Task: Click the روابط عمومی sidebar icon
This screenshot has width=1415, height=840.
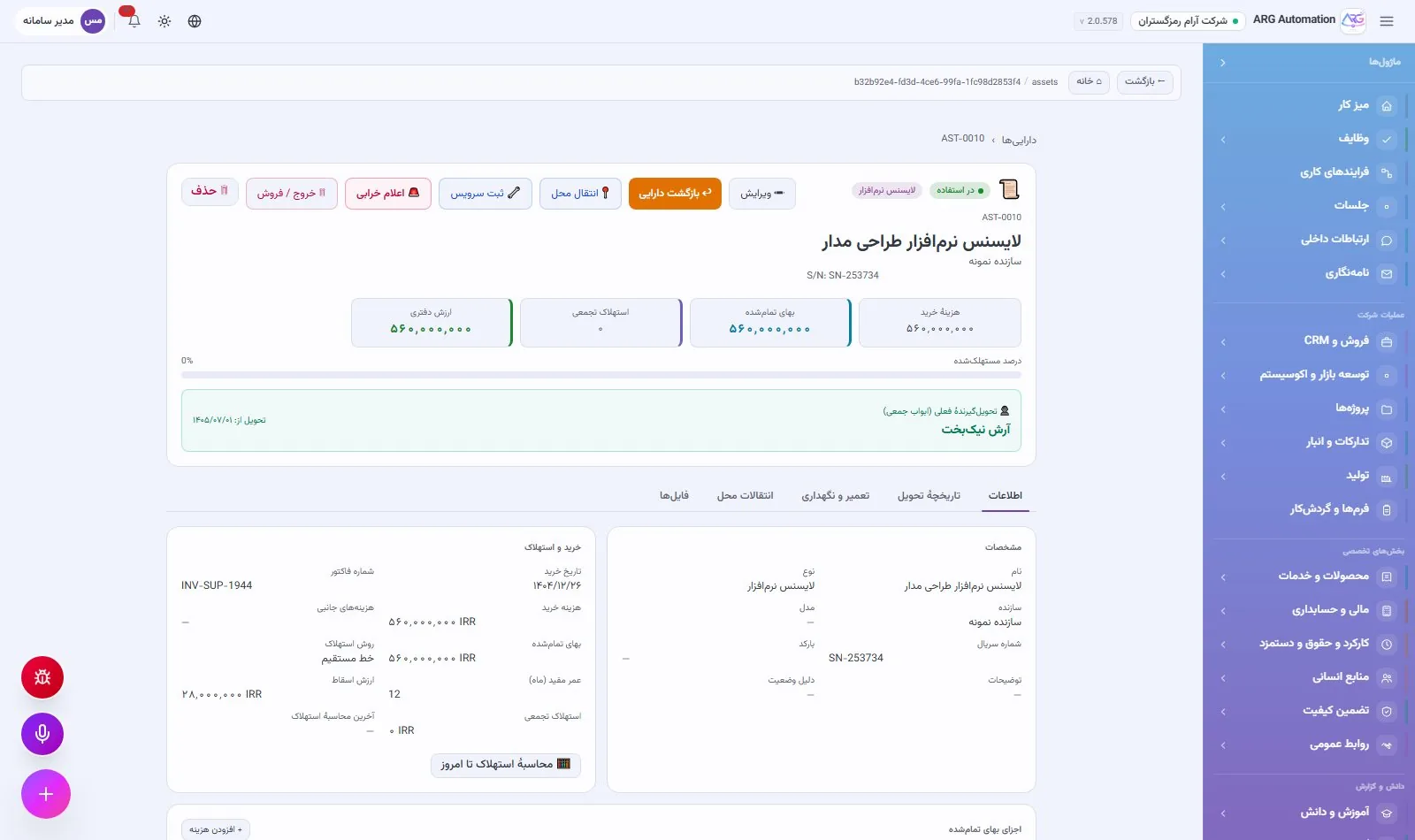Action: pos(1387,745)
